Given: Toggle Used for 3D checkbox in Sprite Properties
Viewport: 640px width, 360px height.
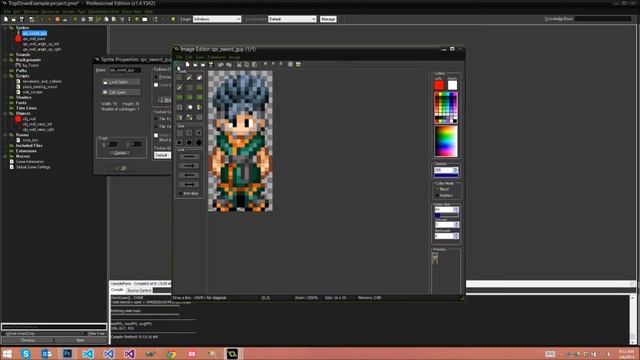Looking at the screenshot, I should coord(156,135).
